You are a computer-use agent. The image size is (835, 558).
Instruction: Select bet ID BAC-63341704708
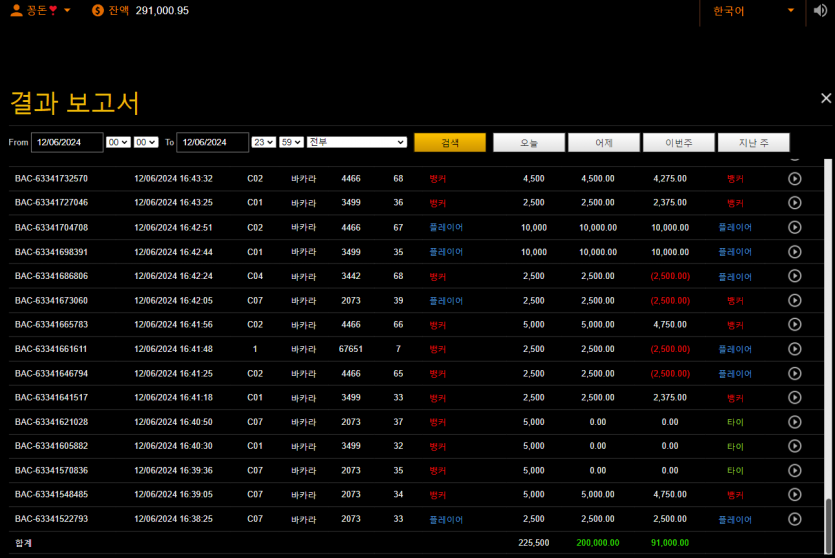tap(51, 227)
